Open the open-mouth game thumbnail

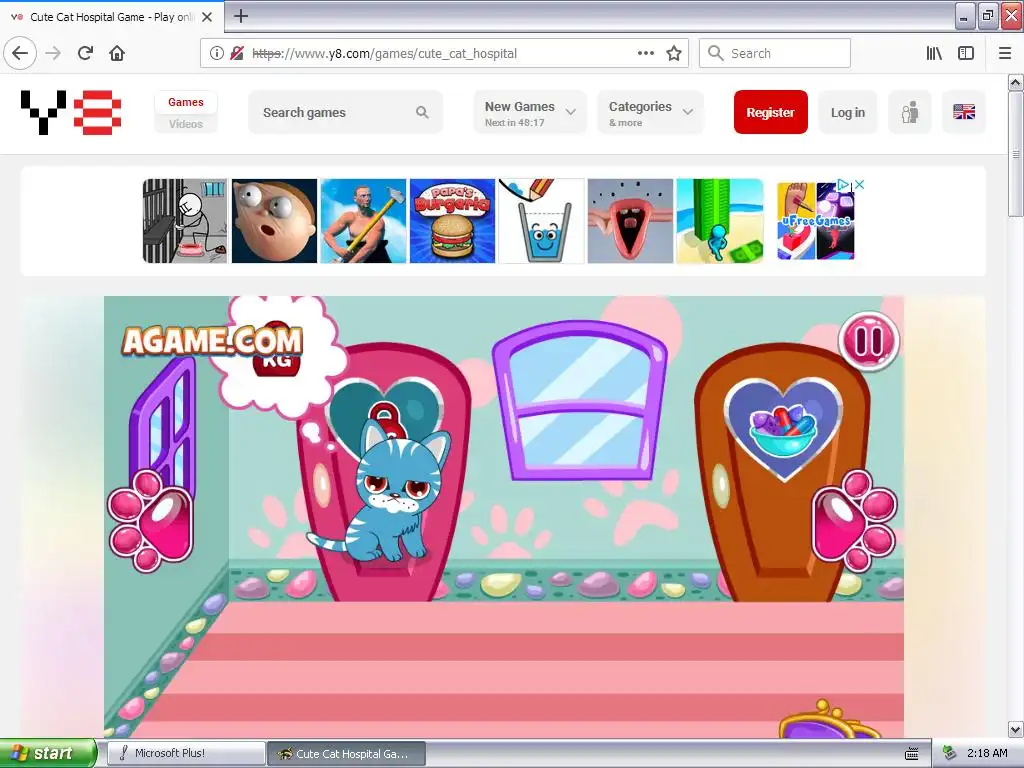pos(630,221)
